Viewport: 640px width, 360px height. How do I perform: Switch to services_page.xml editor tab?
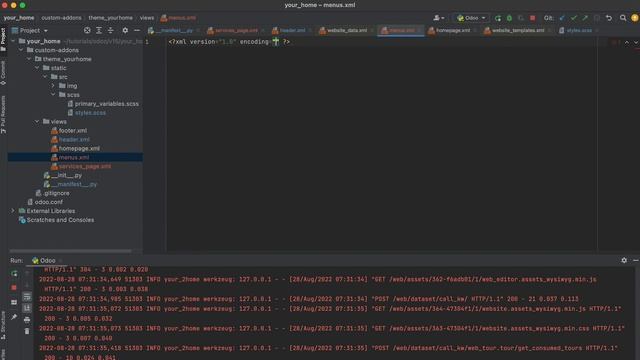coord(235,31)
